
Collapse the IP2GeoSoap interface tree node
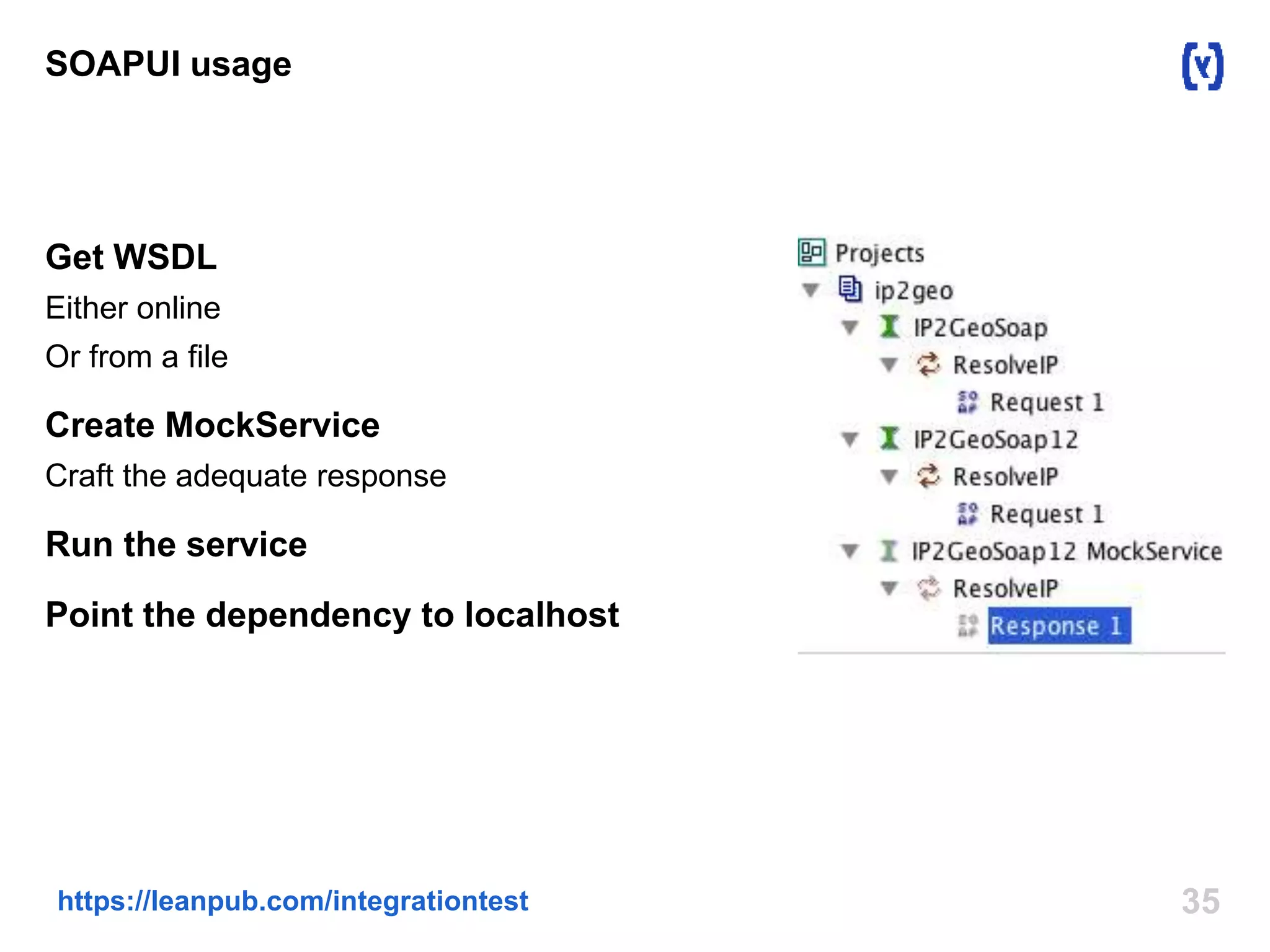[x=850, y=327]
